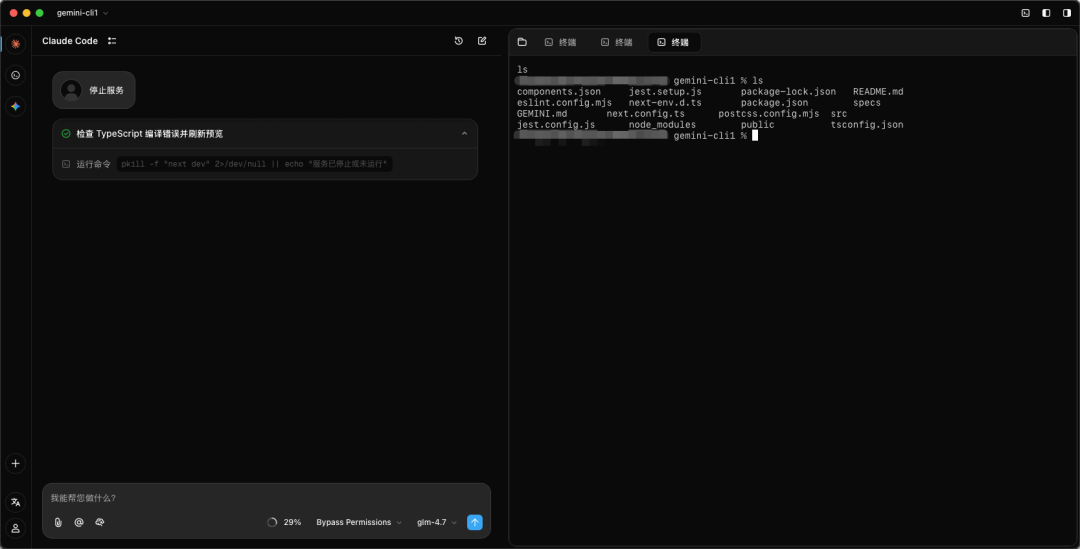Toggle the terminal panel in title bar

click(1025, 13)
